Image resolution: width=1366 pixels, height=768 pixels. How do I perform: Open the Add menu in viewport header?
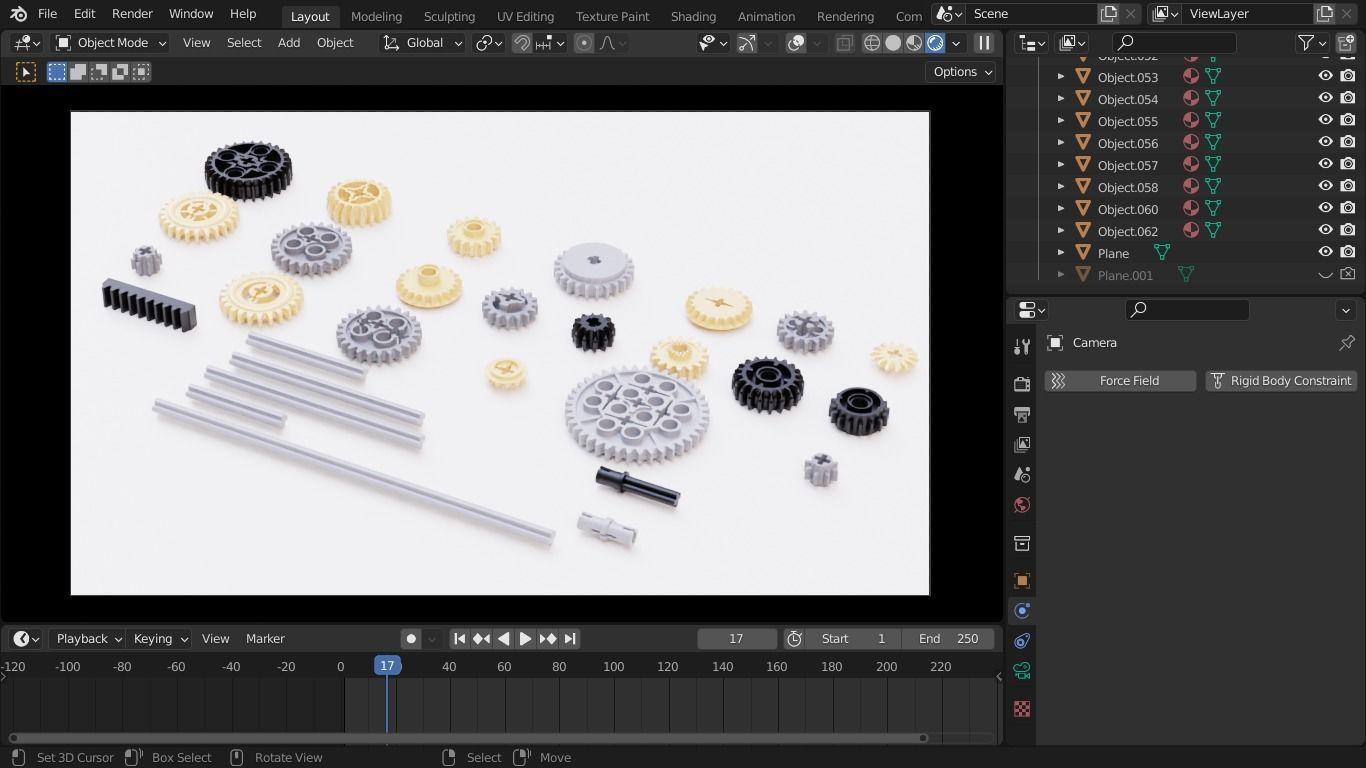click(288, 43)
